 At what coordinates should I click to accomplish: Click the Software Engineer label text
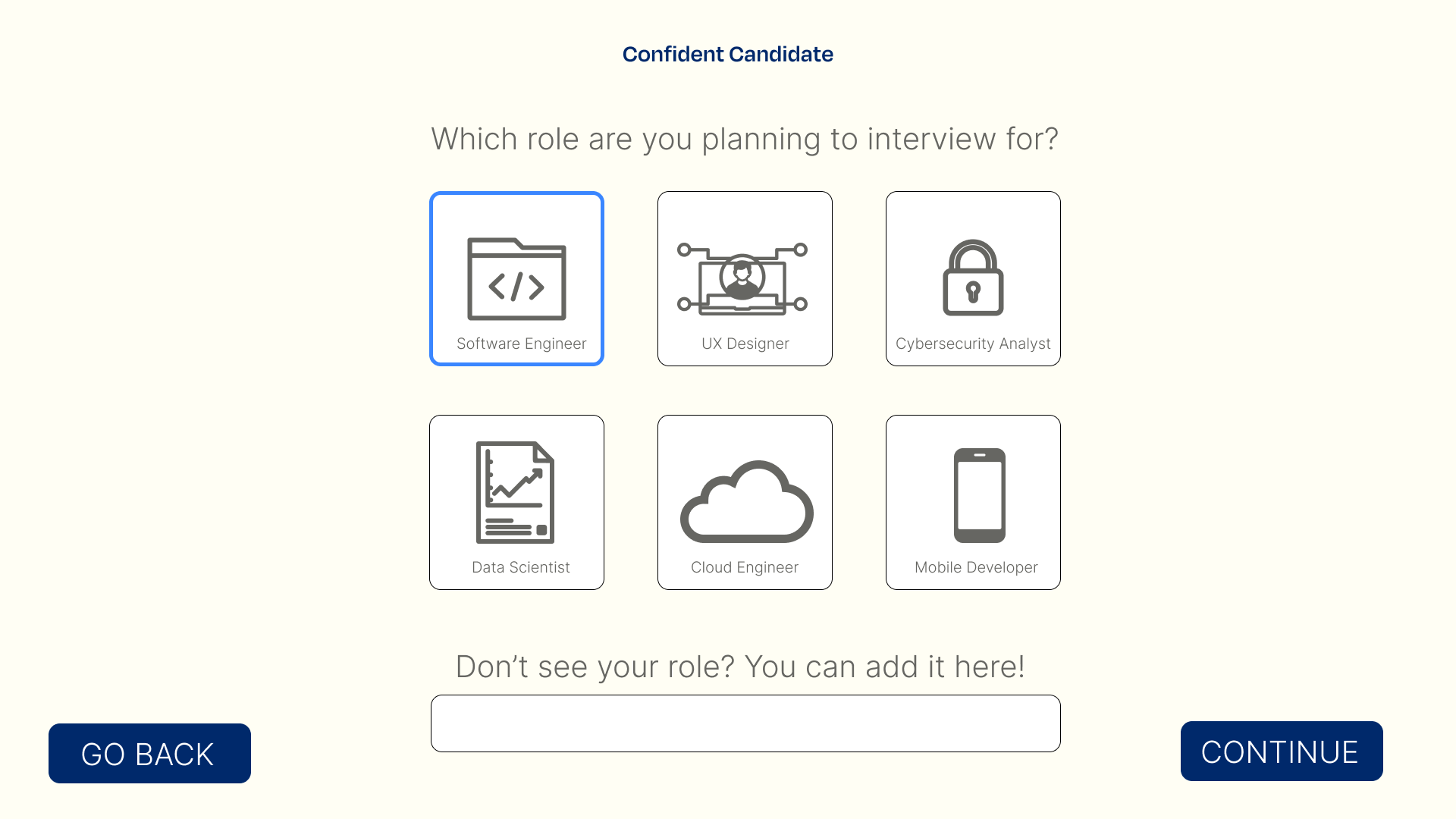click(521, 344)
